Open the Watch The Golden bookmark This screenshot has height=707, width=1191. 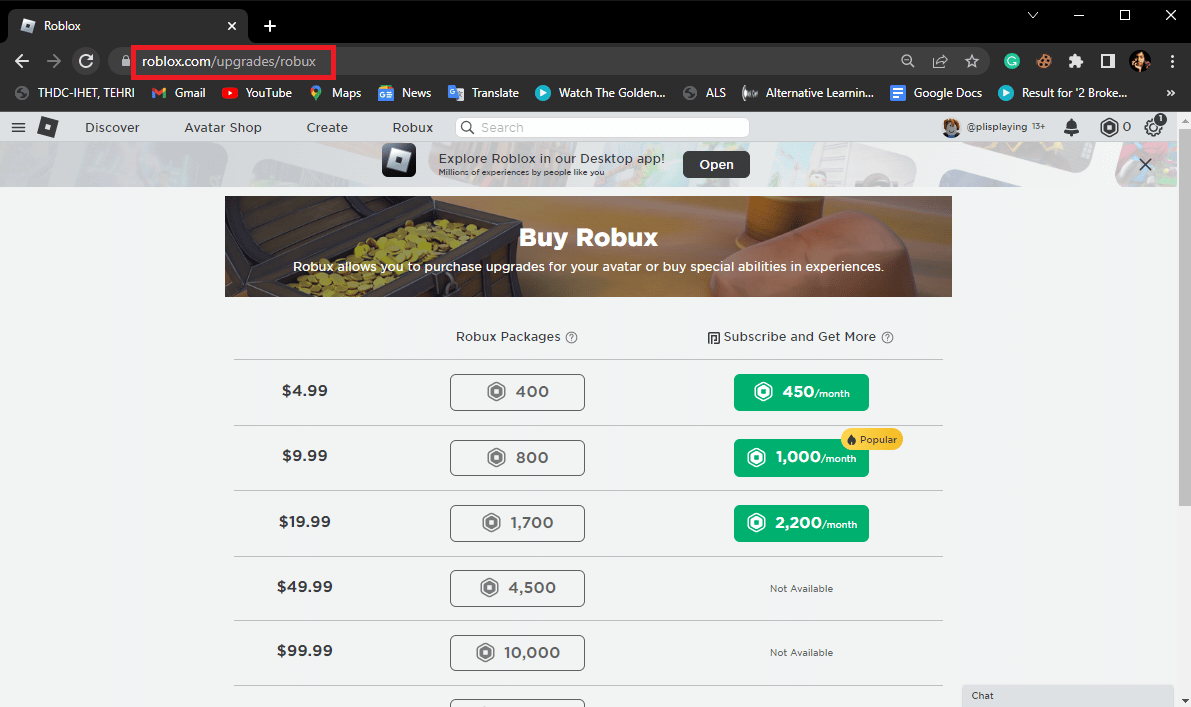point(600,93)
